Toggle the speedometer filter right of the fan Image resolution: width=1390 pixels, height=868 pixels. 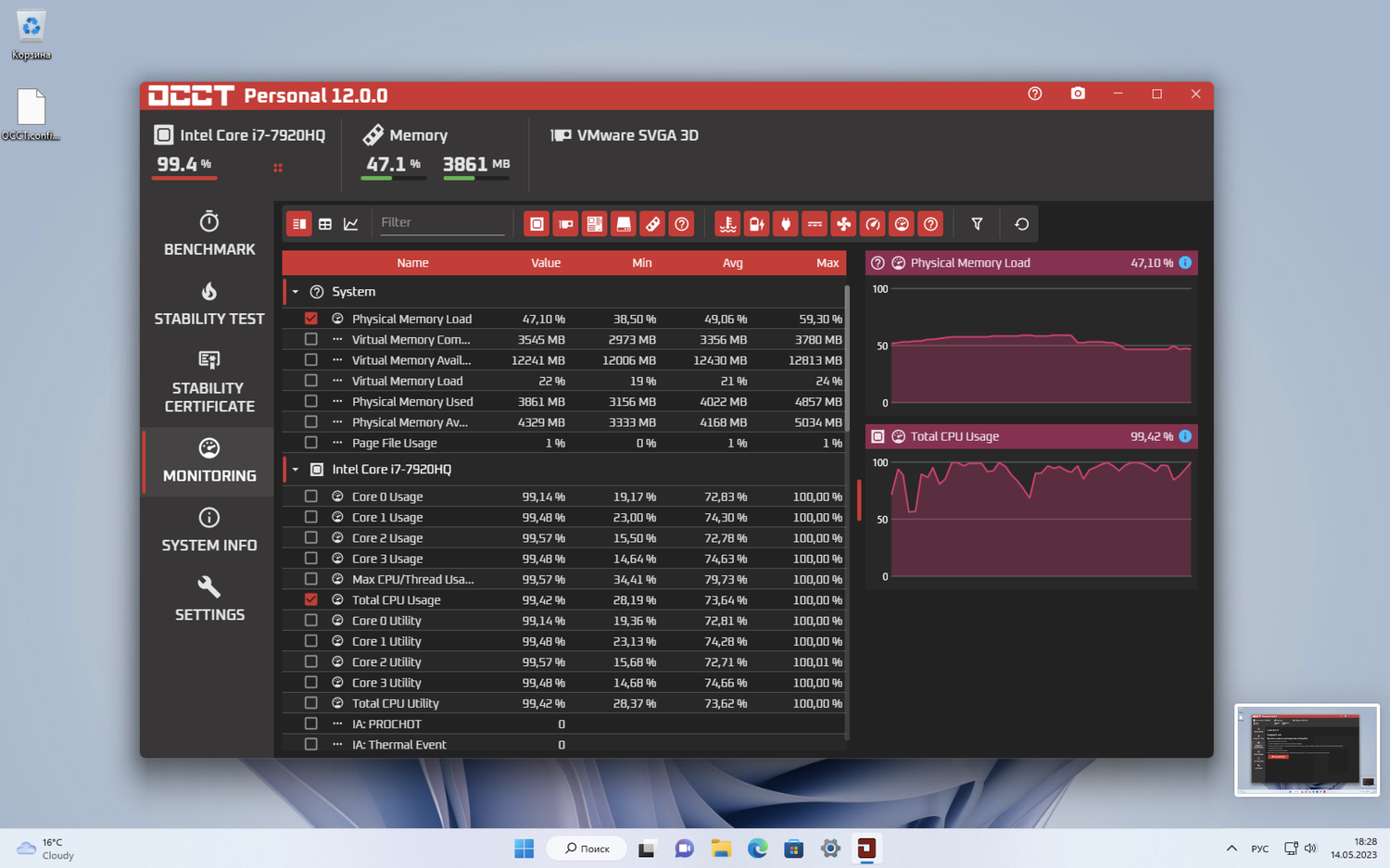pos(873,224)
